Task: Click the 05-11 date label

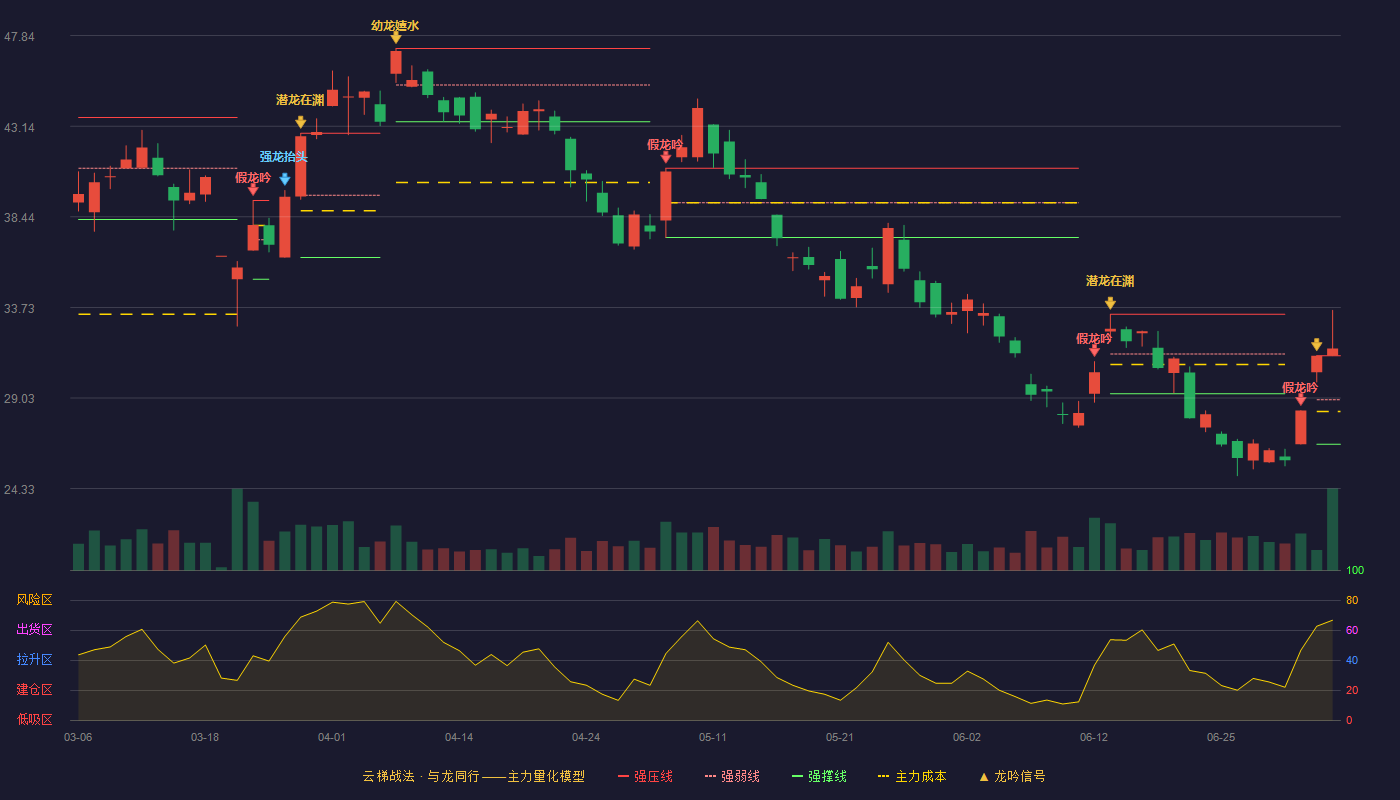Action: [713, 737]
